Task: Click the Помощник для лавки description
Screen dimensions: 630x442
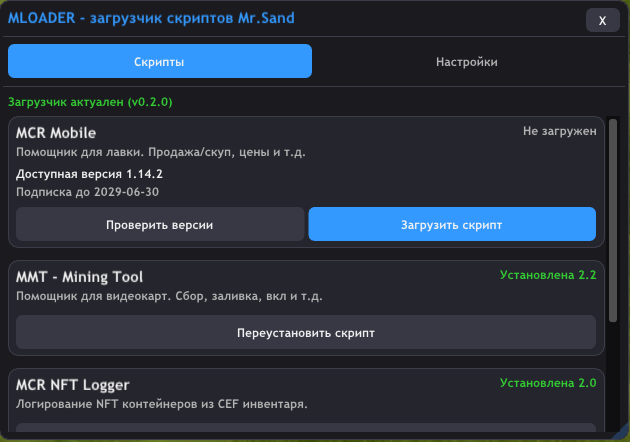Action: 161,152
